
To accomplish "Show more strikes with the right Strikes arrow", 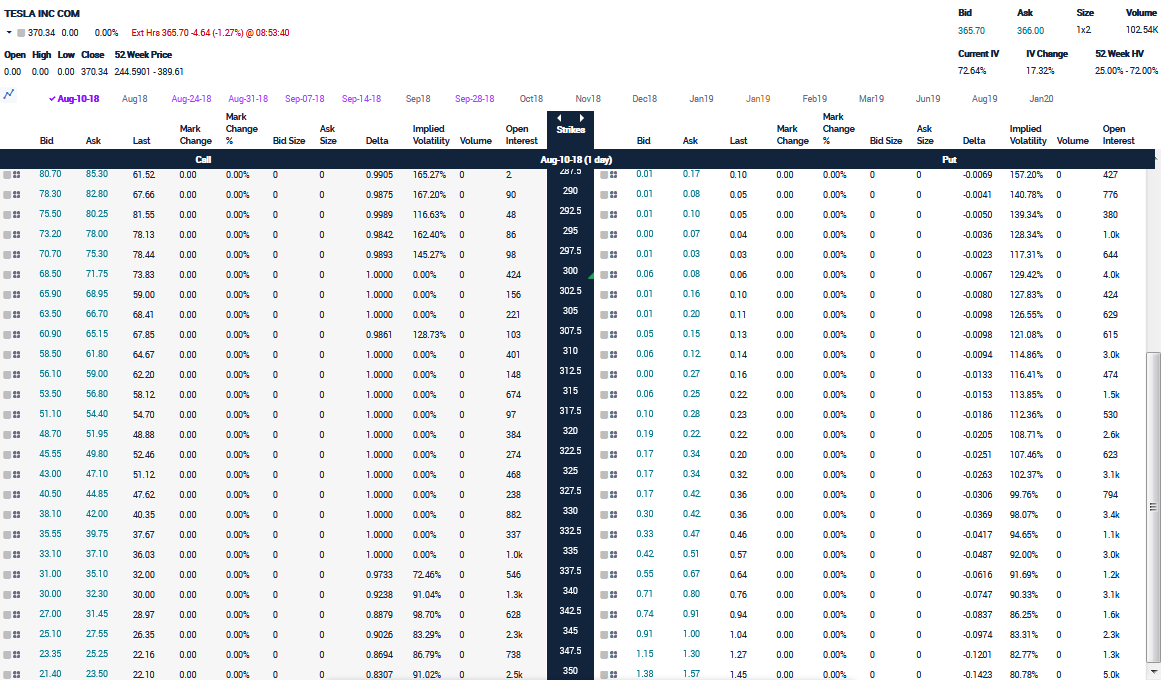I will pyautogui.click(x=582, y=118).
